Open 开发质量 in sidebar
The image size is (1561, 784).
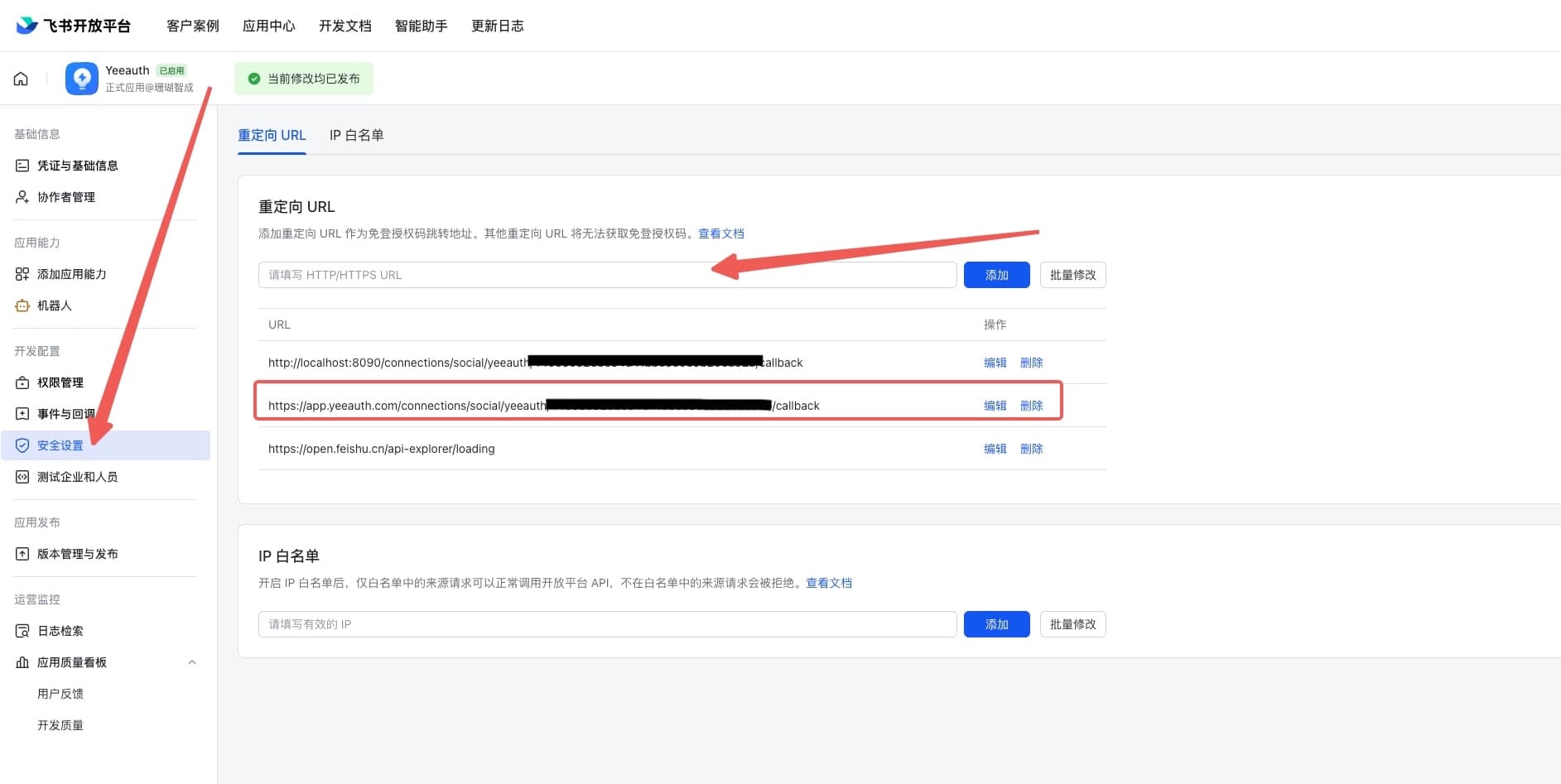coord(60,725)
